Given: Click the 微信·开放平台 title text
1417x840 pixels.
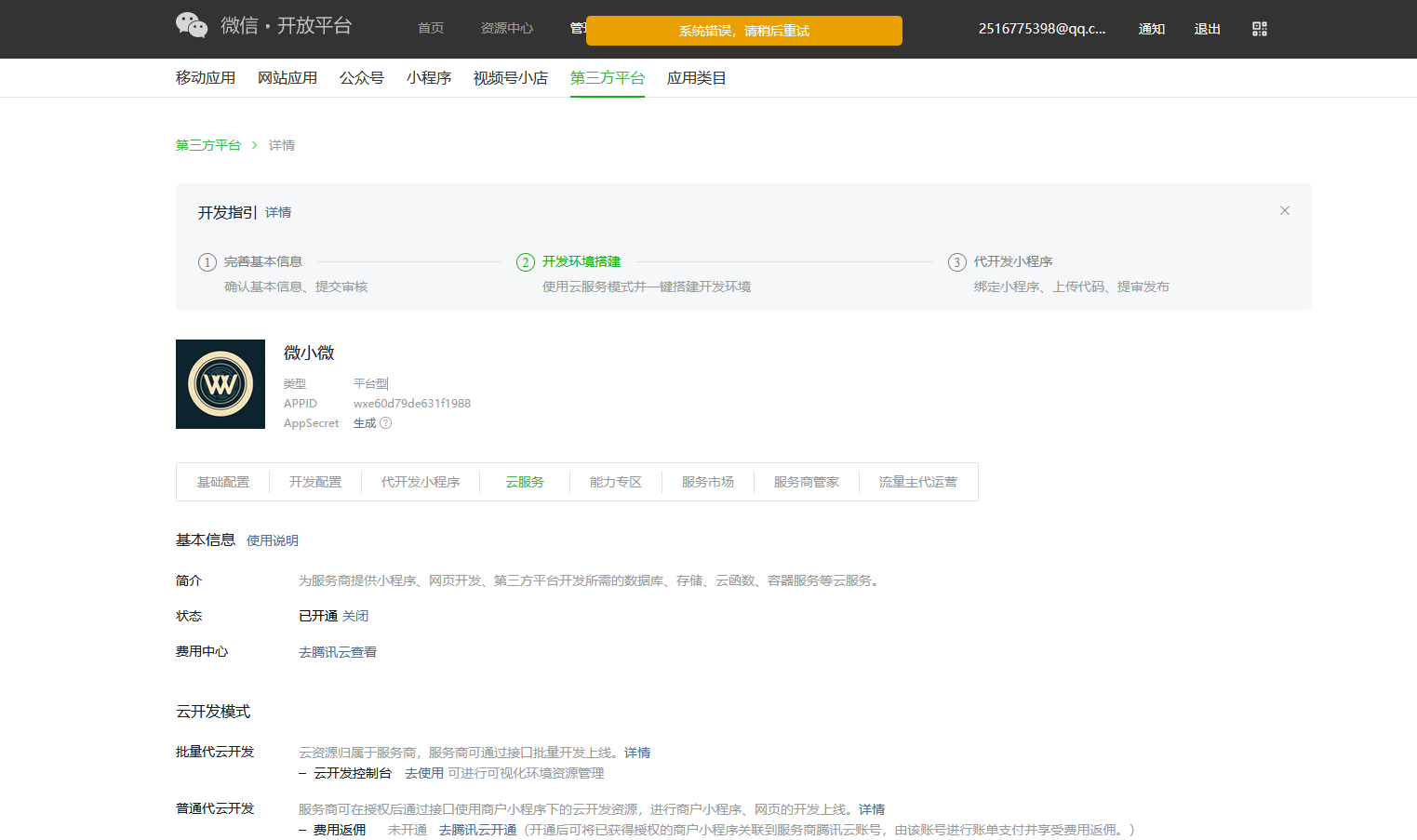Looking at the screenshot, I should pos(287,25).
